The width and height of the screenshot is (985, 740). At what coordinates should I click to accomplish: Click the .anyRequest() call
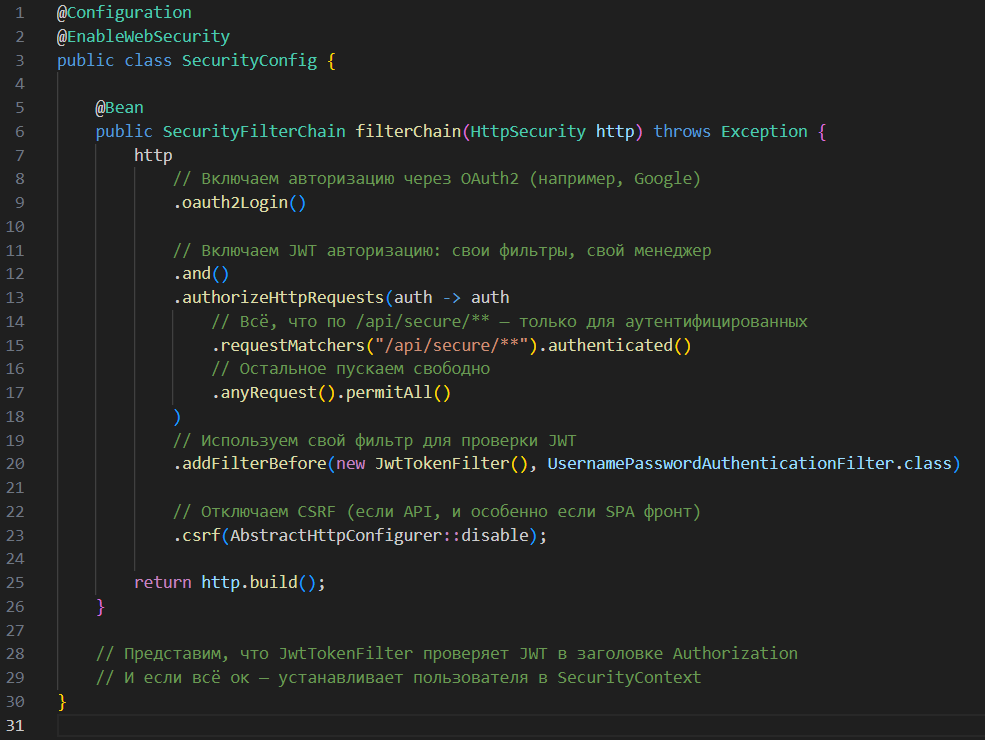[273, 393]
